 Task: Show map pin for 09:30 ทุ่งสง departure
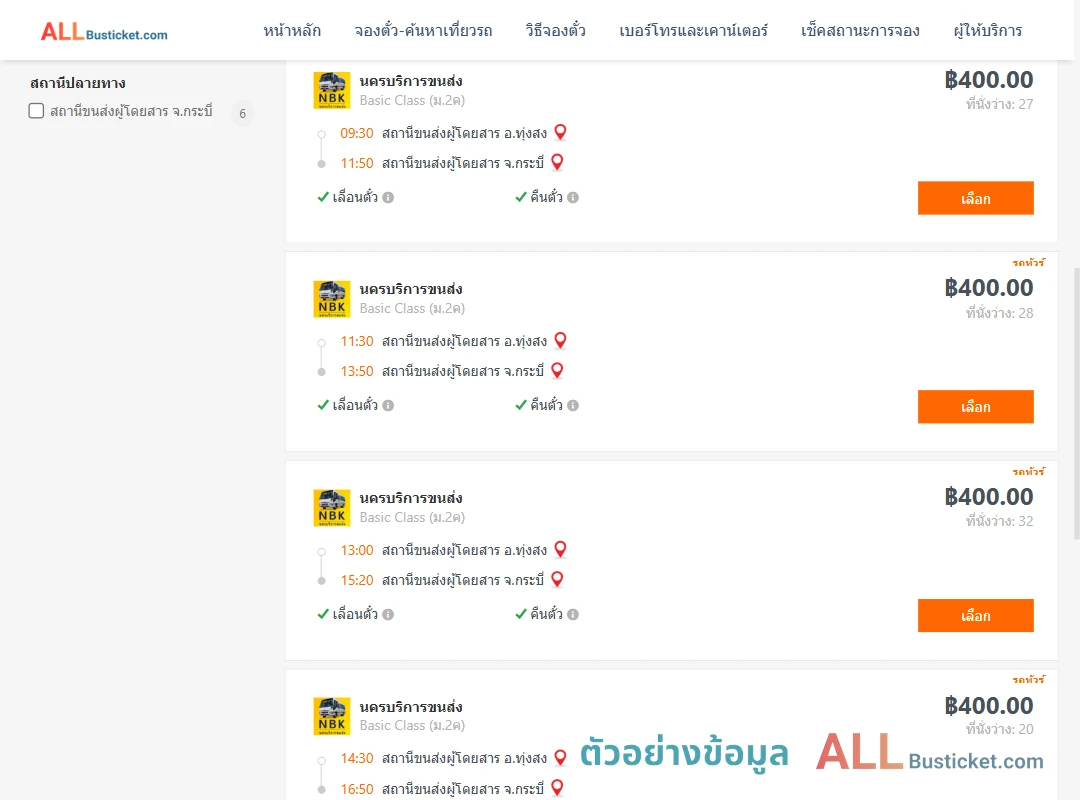[x=561, y=132]
